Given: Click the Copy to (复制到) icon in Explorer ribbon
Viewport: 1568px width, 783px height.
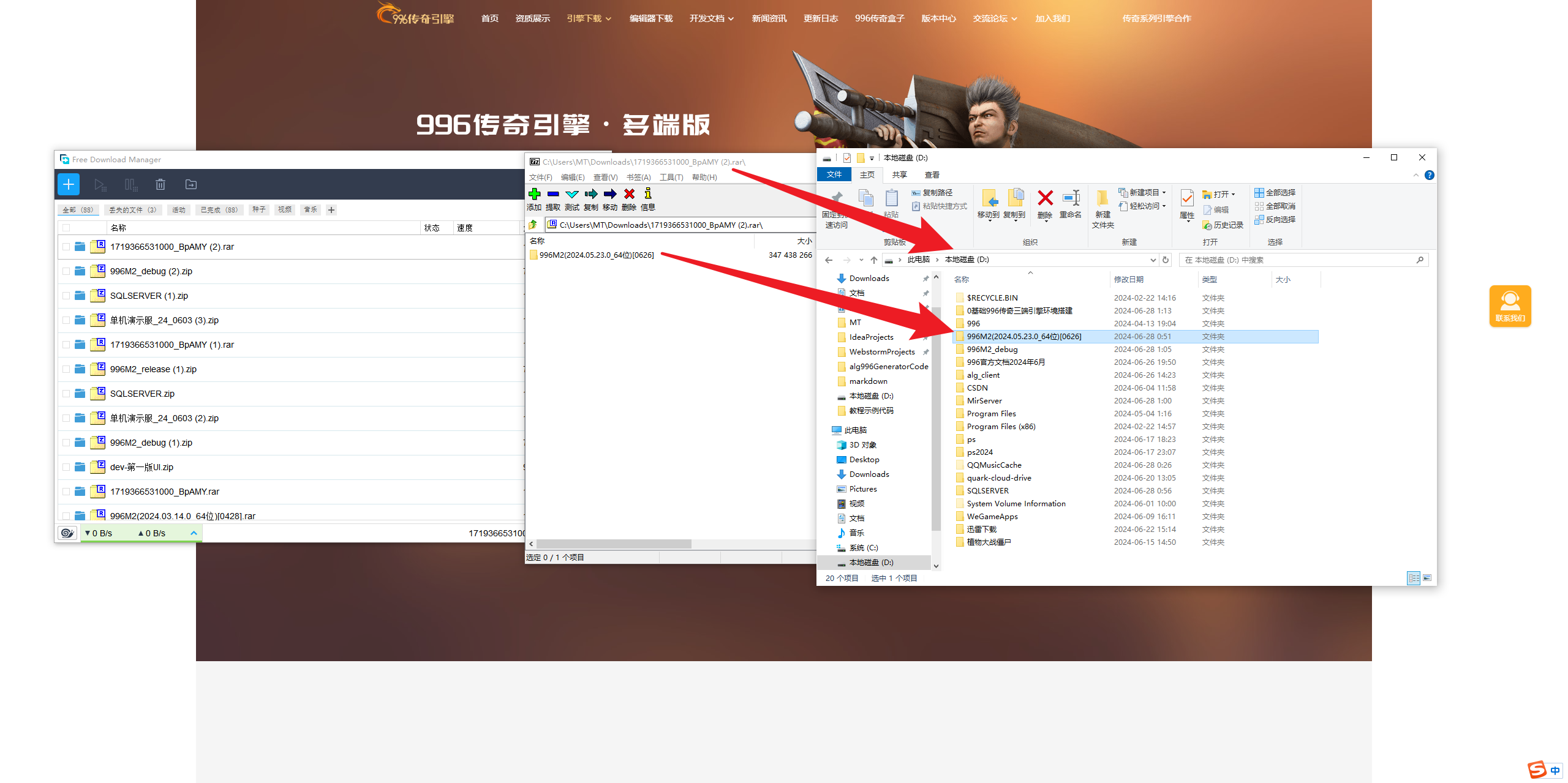Looking at the screenshot, I should 1015,198.
